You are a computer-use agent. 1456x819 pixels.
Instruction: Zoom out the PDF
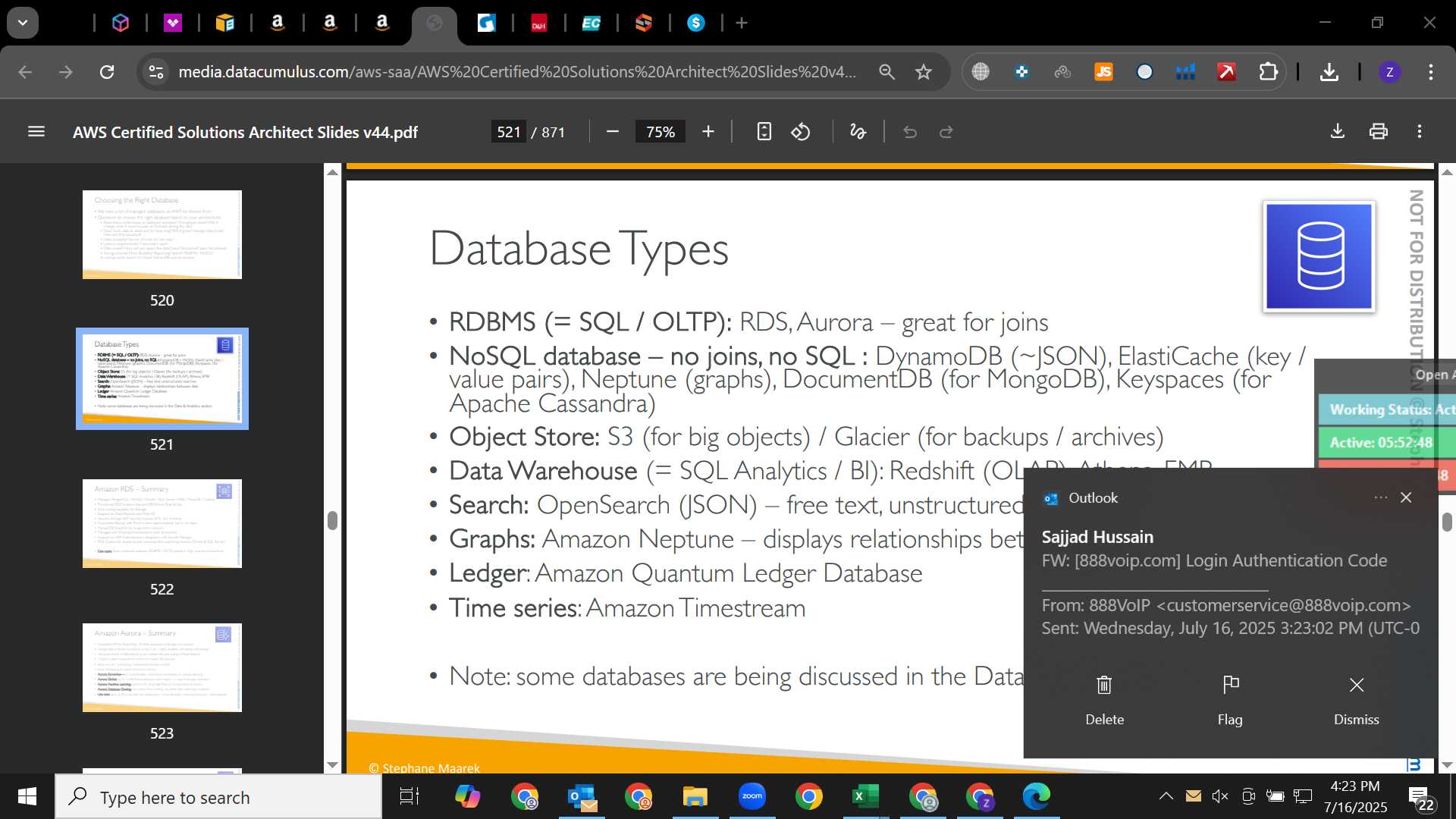613,132
